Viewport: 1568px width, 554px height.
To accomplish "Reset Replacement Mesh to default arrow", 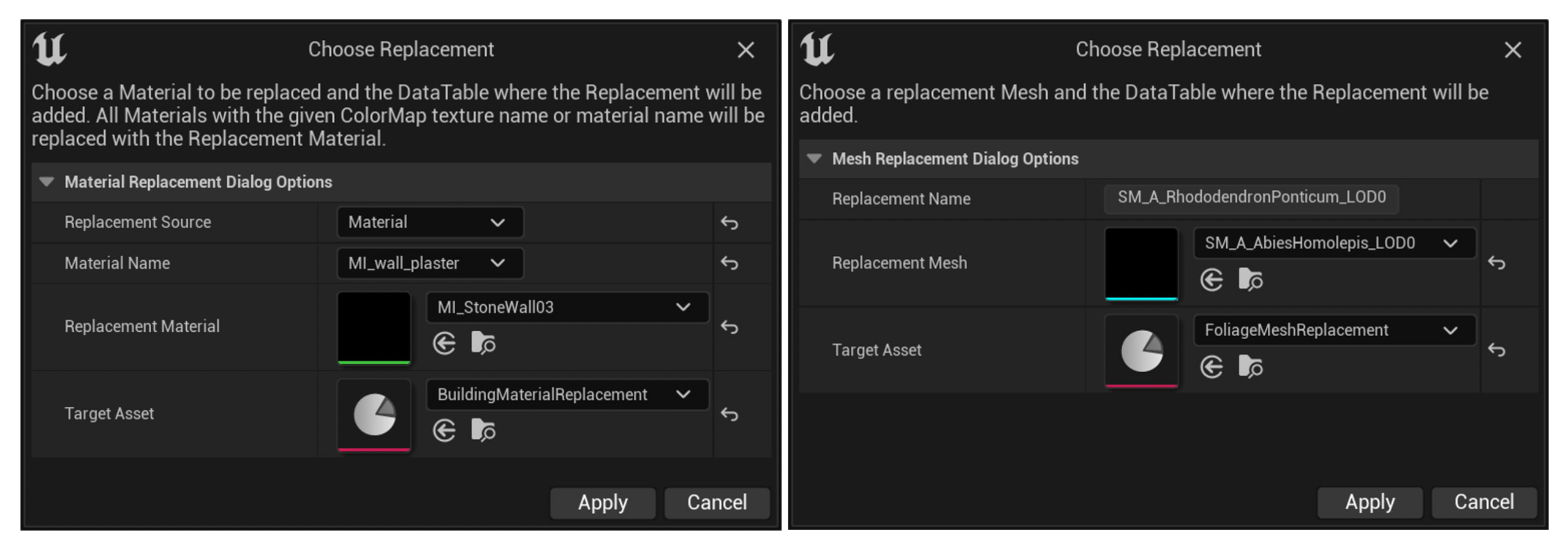I will [x=1496, y=263].
